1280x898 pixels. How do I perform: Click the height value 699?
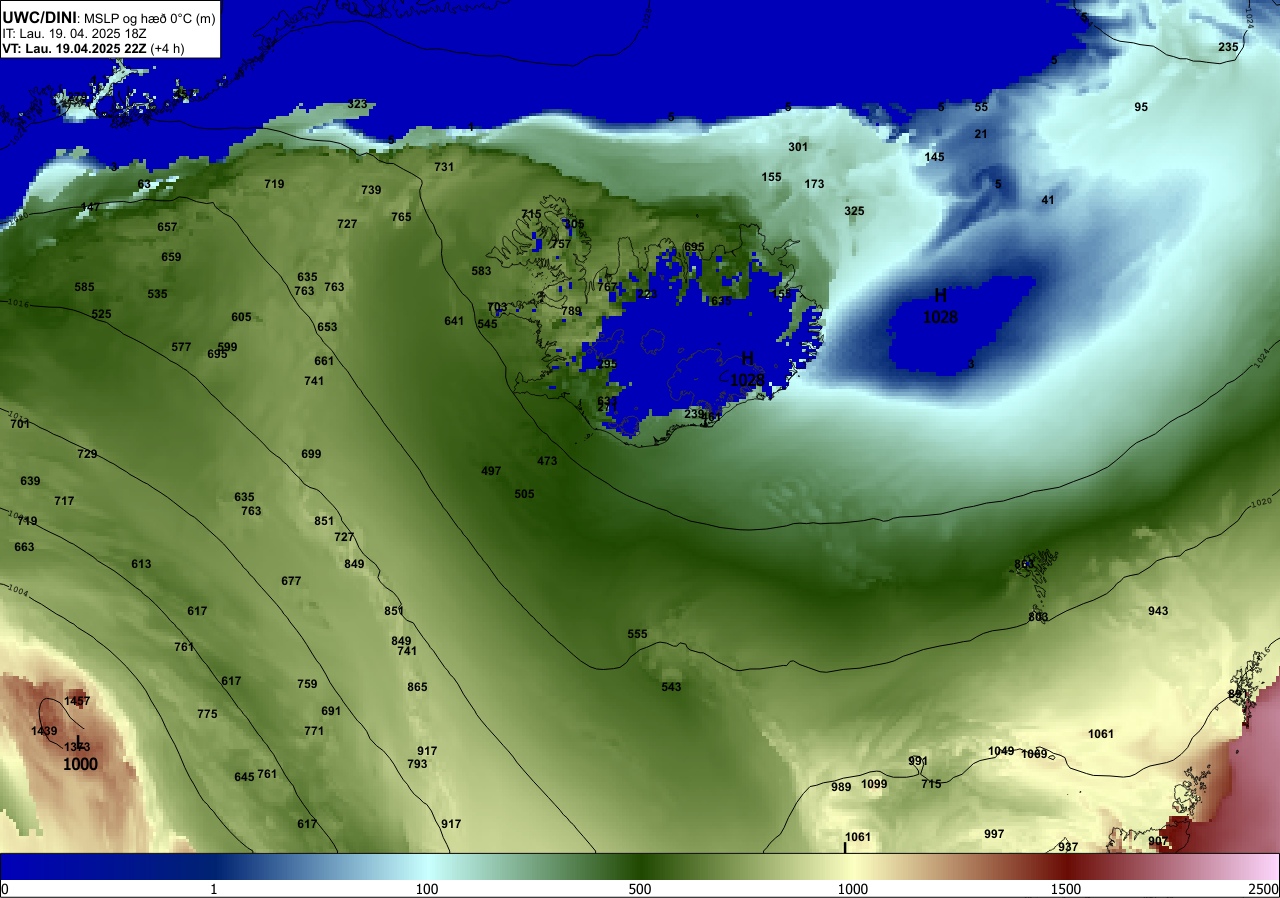click(x=311, y=454)
